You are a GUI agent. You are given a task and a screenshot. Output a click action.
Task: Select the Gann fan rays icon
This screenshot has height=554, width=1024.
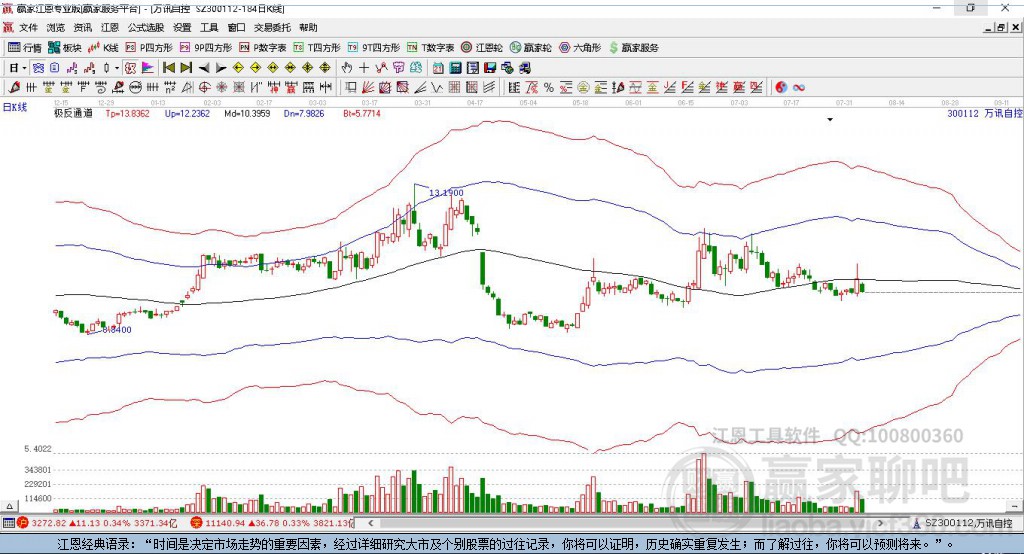click(368, 88)
